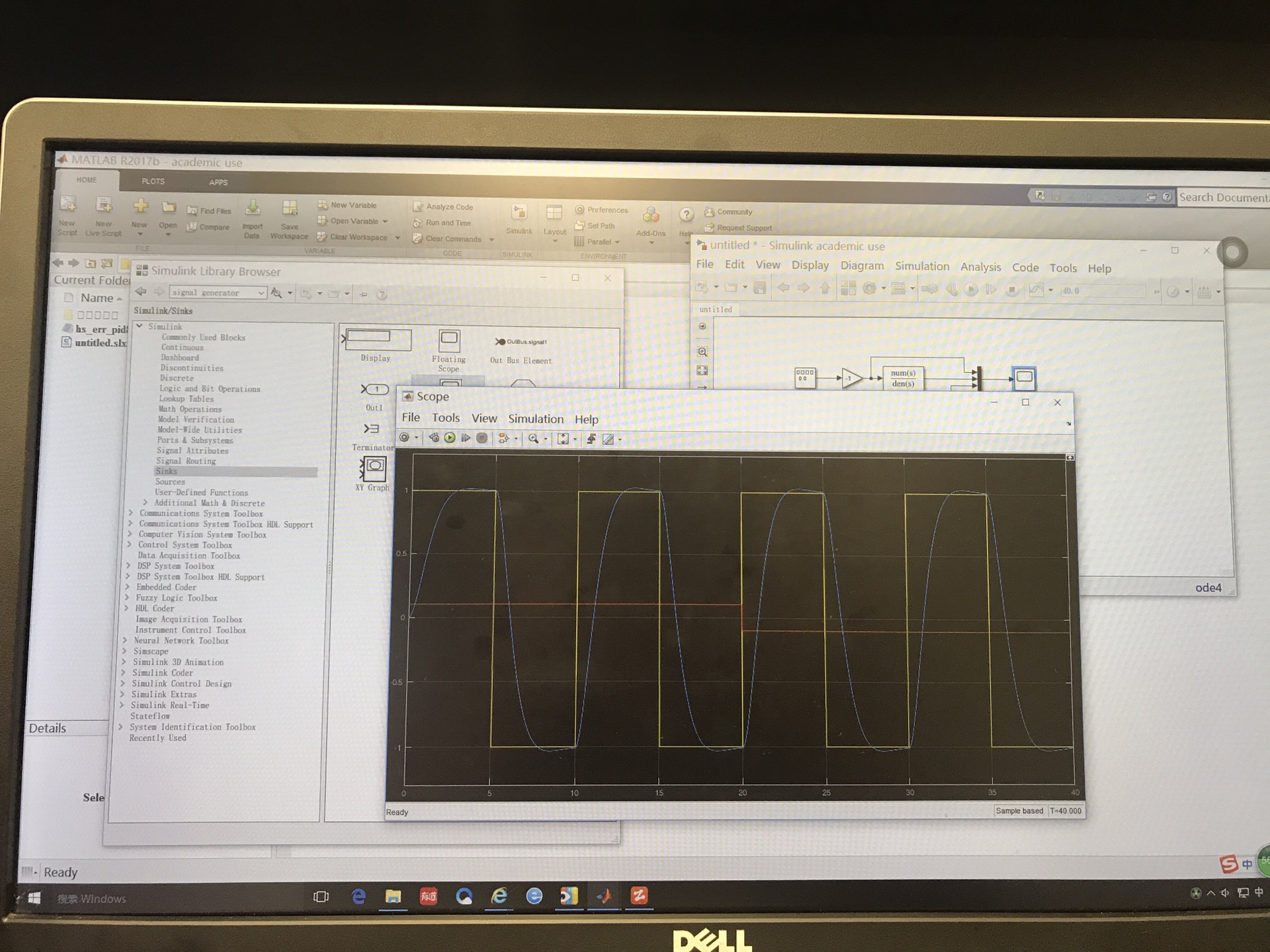1270x952 pixels.
Task: Click Stop button in Simulink model toolbar
Action: (1011, 290)
